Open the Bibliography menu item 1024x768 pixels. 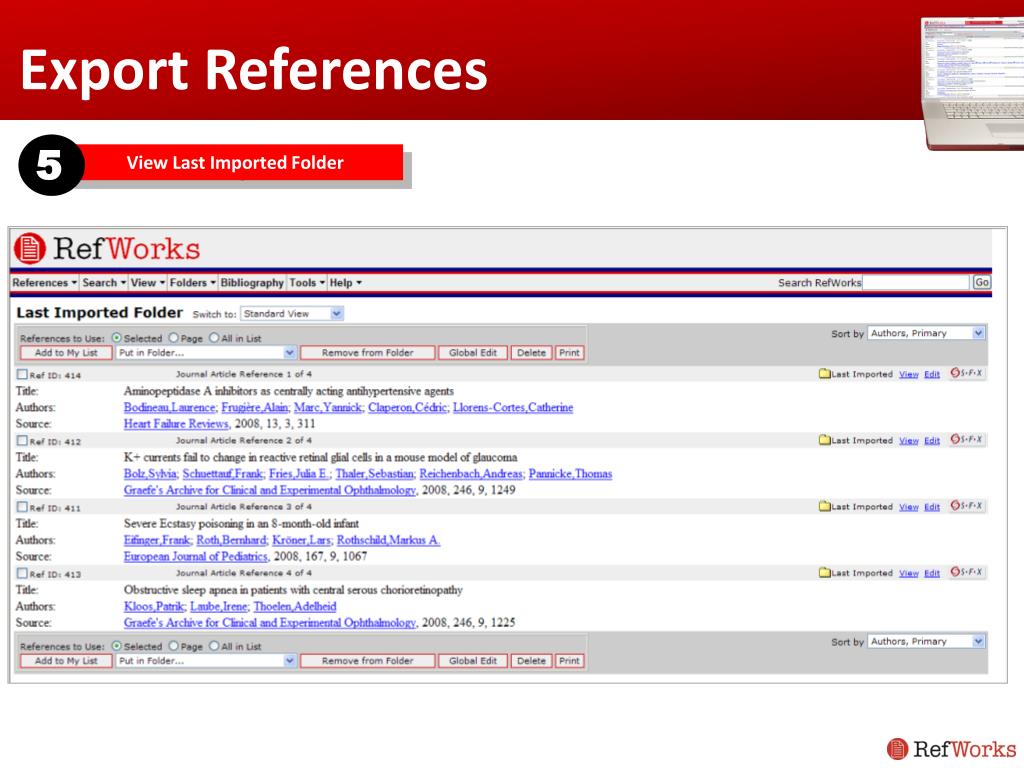(252, 283)
